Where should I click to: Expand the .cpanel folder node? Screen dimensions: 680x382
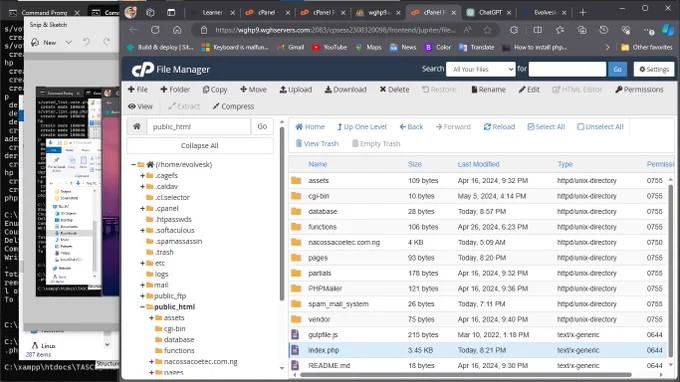(x=142, y=209)
